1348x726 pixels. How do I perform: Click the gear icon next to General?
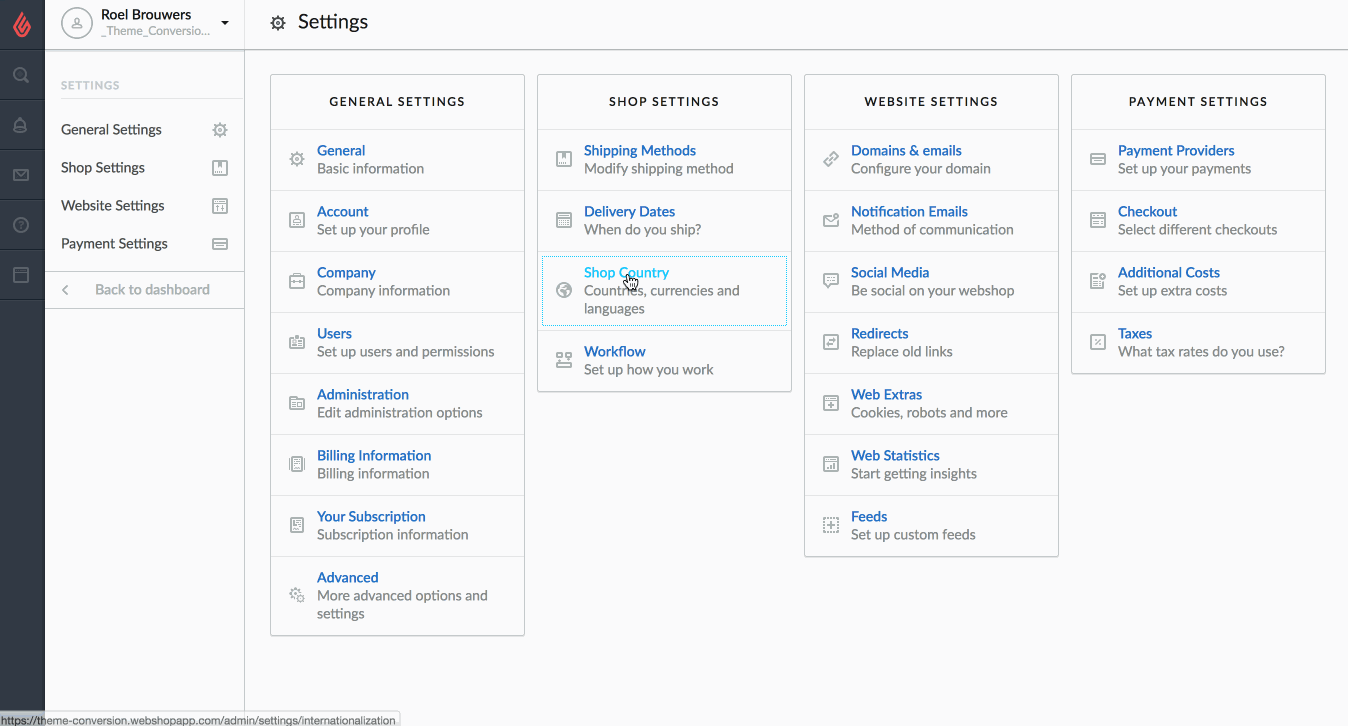[x=297, y=159]
